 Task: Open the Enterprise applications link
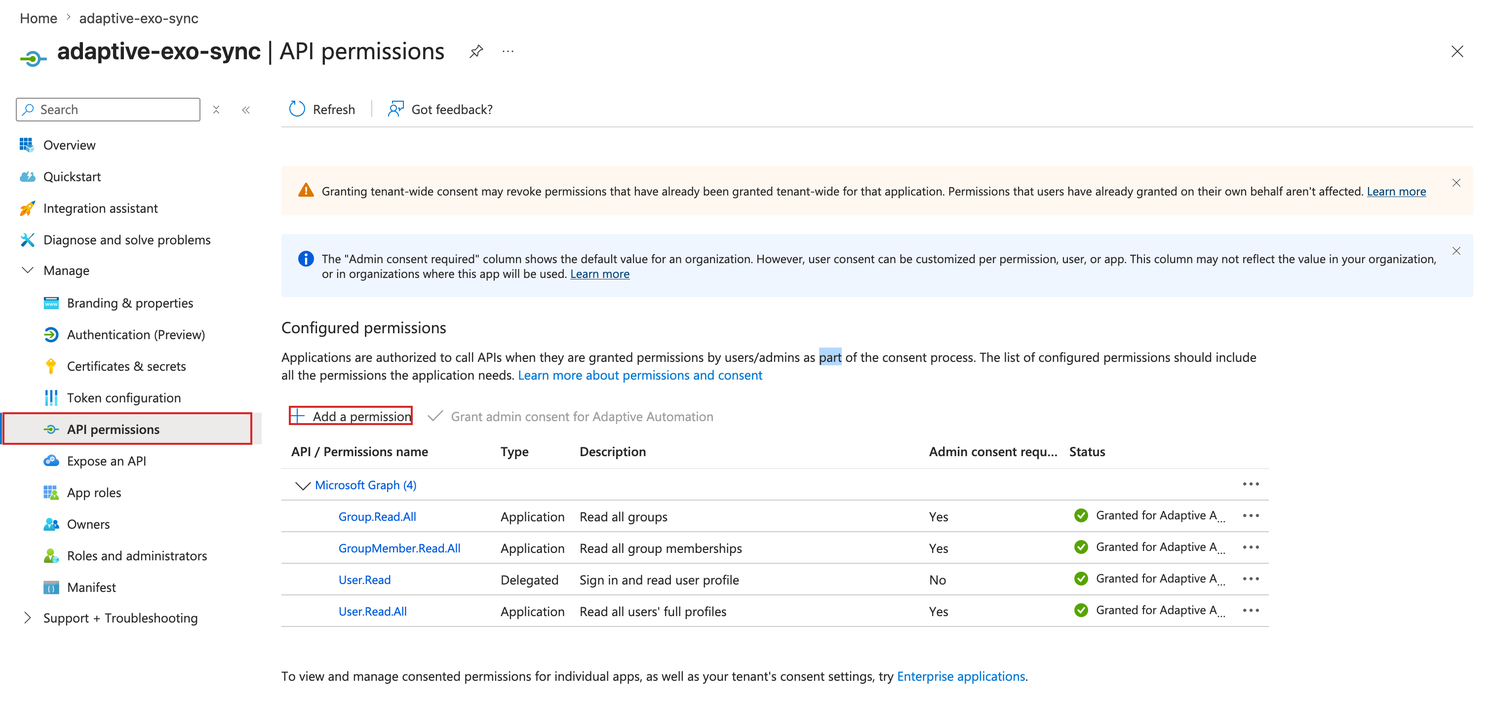[x=961, y=676]
